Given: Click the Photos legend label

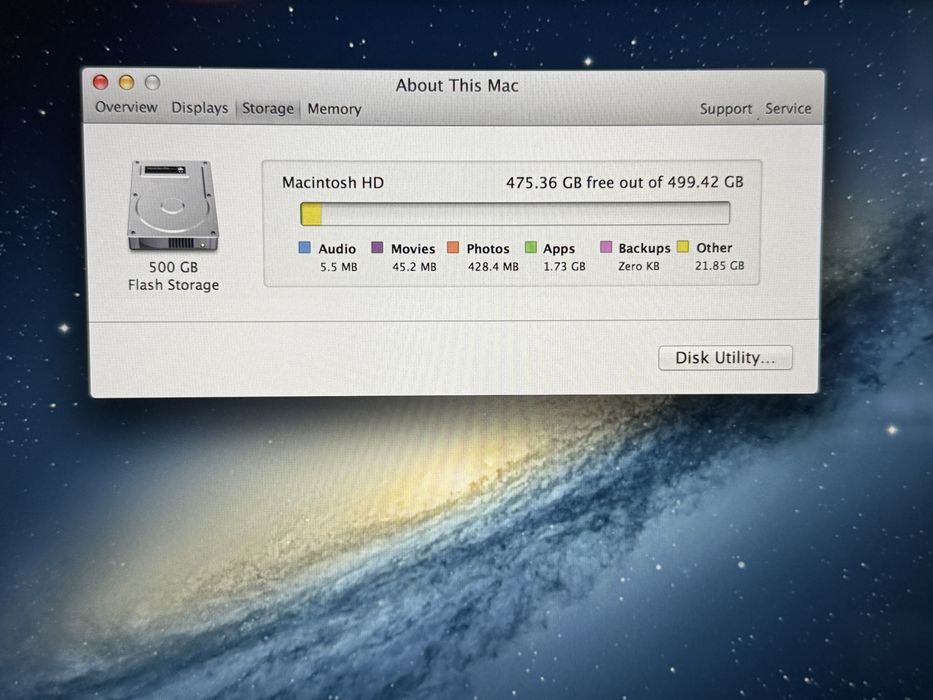Looking at the screenshot, I should (x=488, y=249).
